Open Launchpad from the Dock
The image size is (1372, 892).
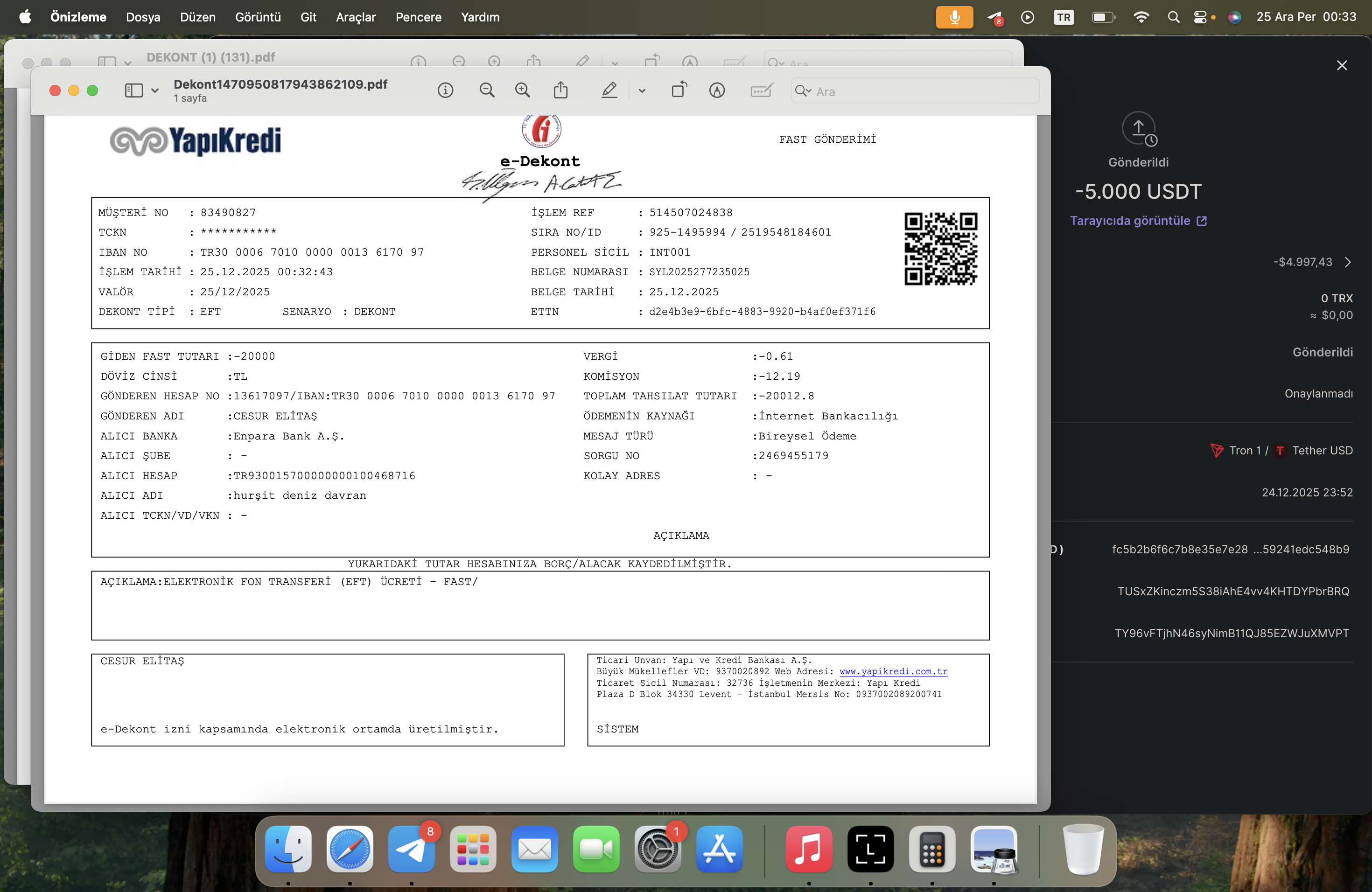point(473,850)
